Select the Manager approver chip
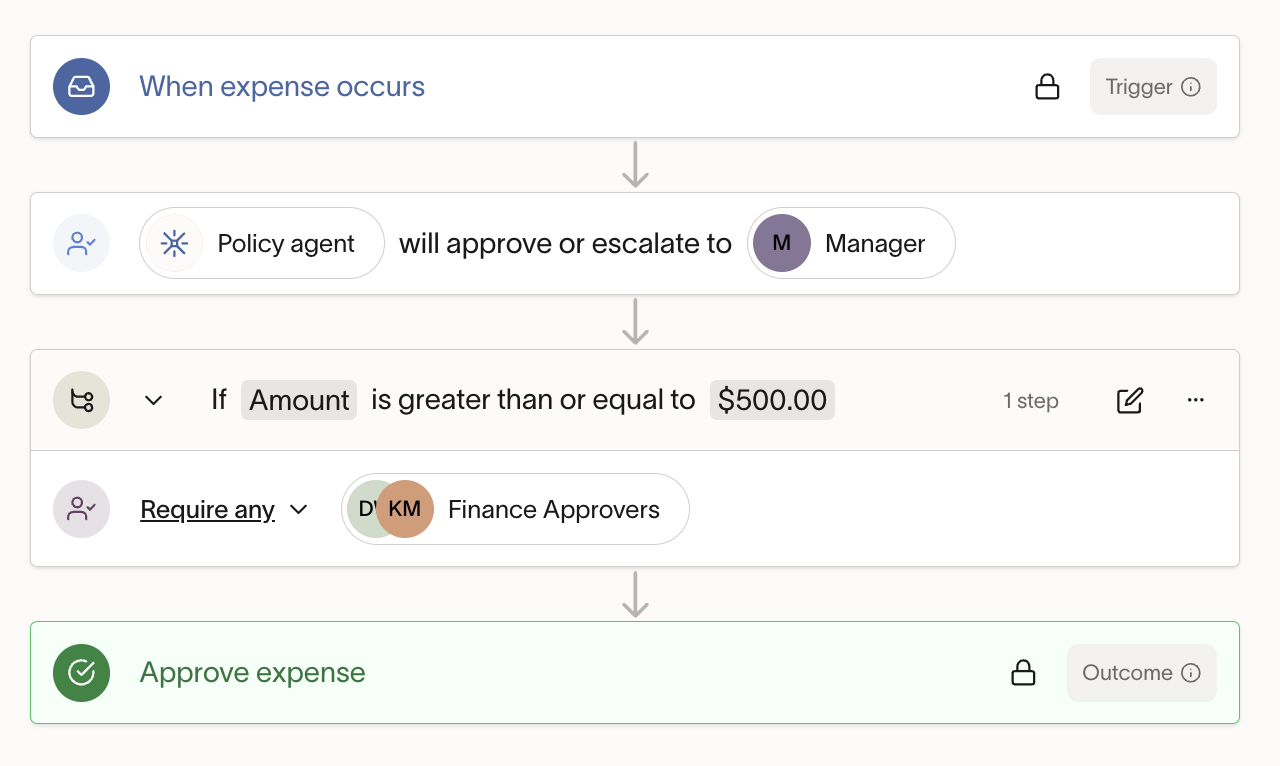The image size is (1280, 766). pyautogui.click(x=851, y=244)
